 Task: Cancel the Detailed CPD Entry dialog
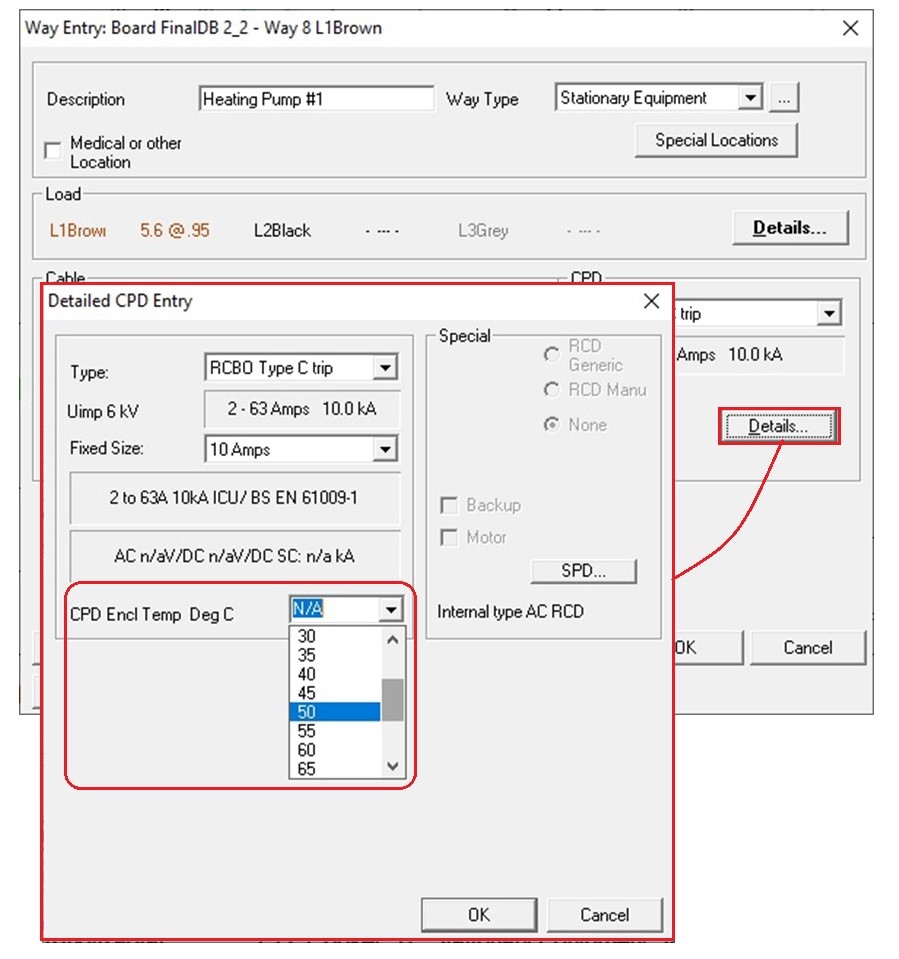click(604, 915)
